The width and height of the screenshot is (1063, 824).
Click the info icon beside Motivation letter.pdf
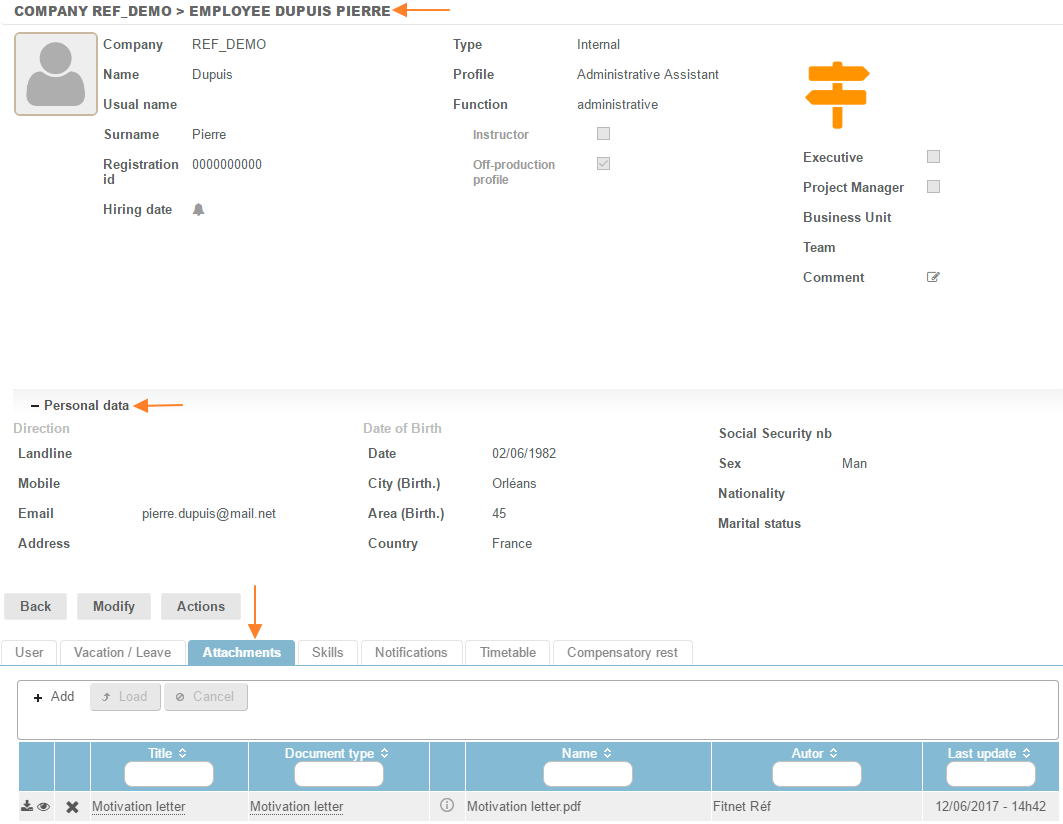pyautogui.click(x=447, y=805)
